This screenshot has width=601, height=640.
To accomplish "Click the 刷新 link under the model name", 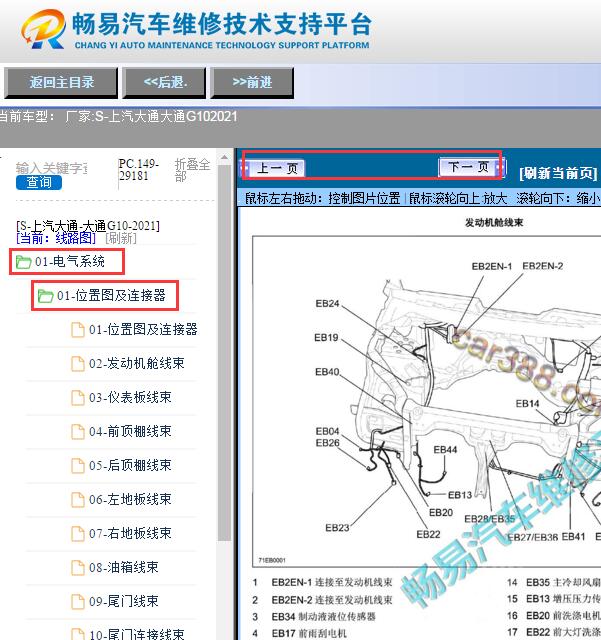I will (121, 238).
